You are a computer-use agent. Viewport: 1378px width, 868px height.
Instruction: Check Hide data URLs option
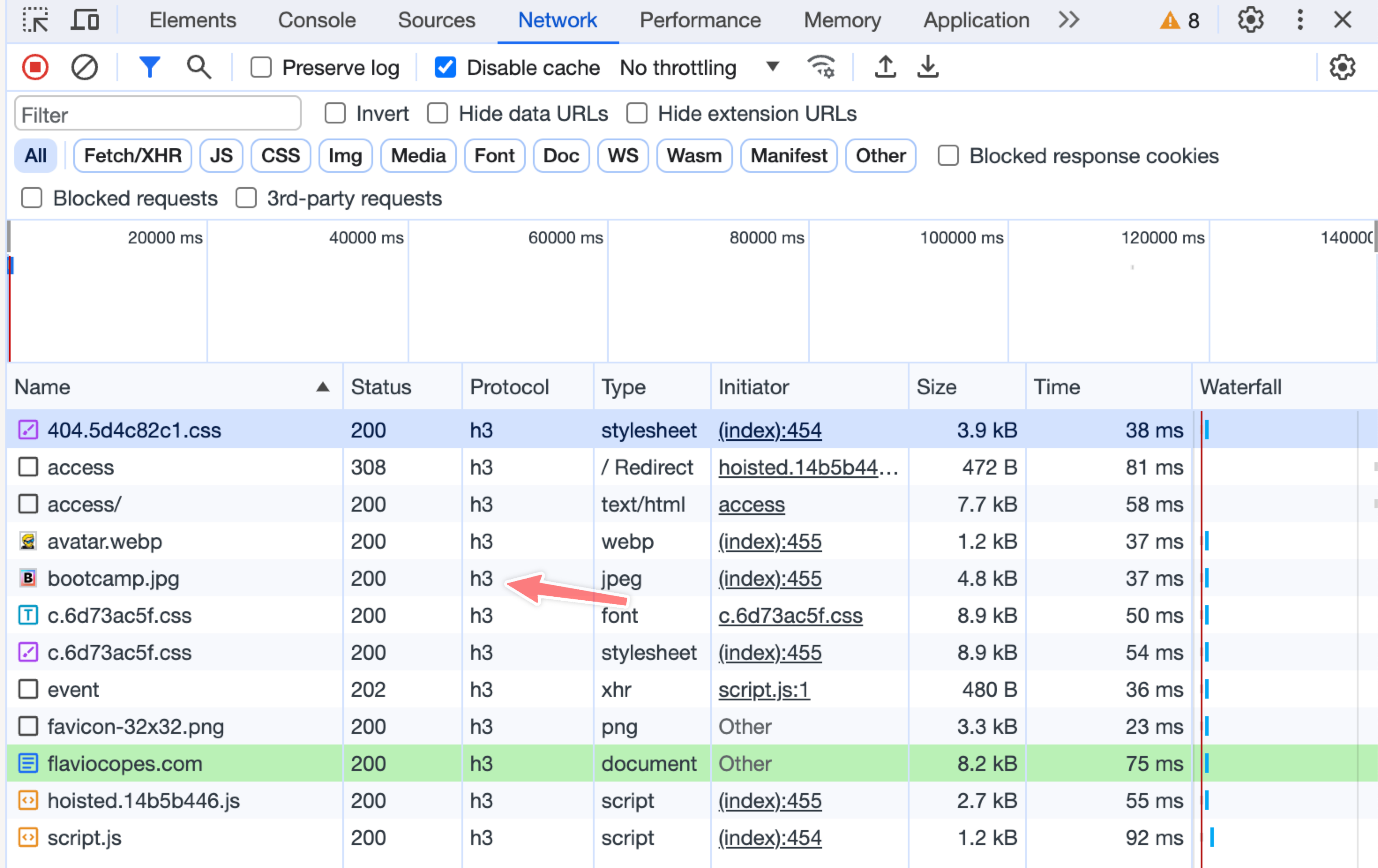coord(438,113)
